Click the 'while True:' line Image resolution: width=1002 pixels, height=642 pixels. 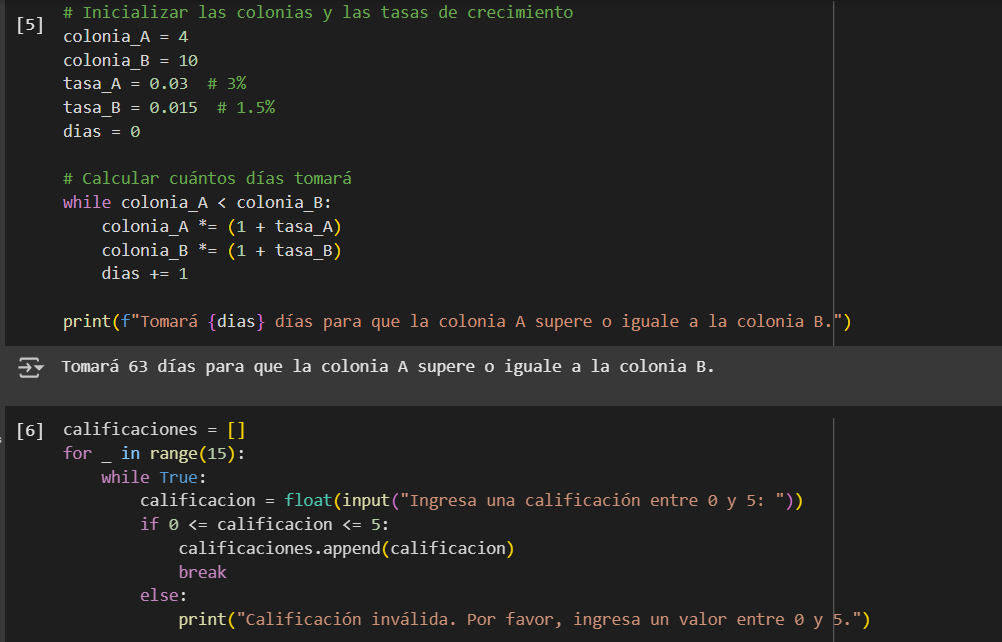(x=154, y=477)
